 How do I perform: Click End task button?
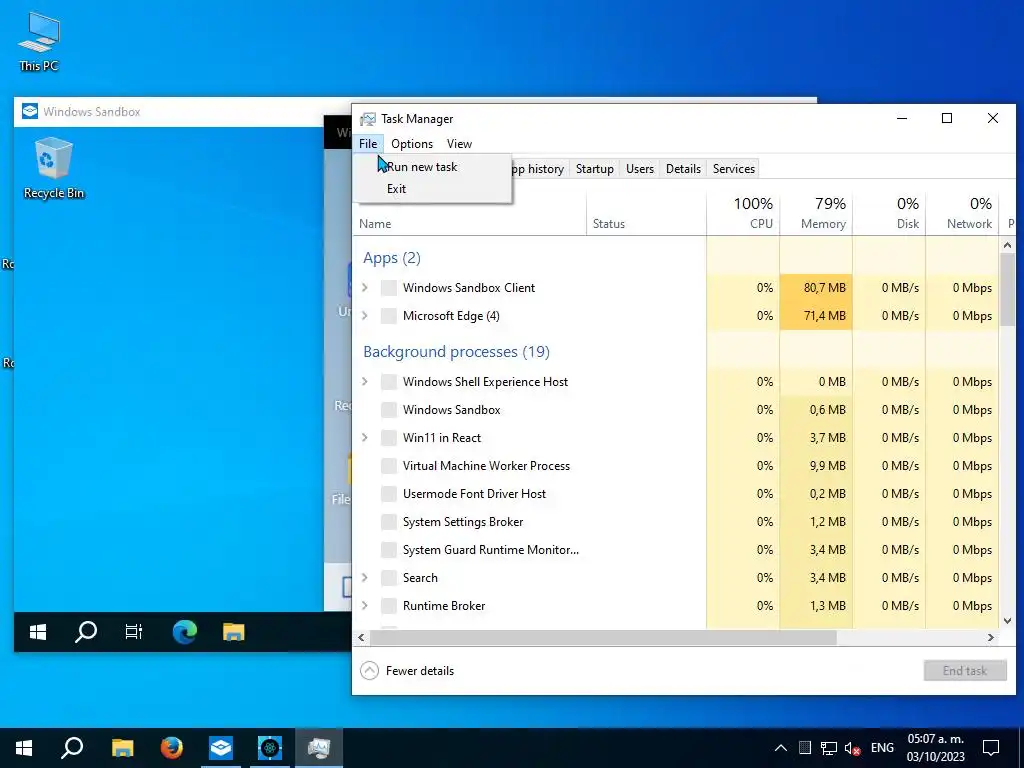[x=965, y=671]
